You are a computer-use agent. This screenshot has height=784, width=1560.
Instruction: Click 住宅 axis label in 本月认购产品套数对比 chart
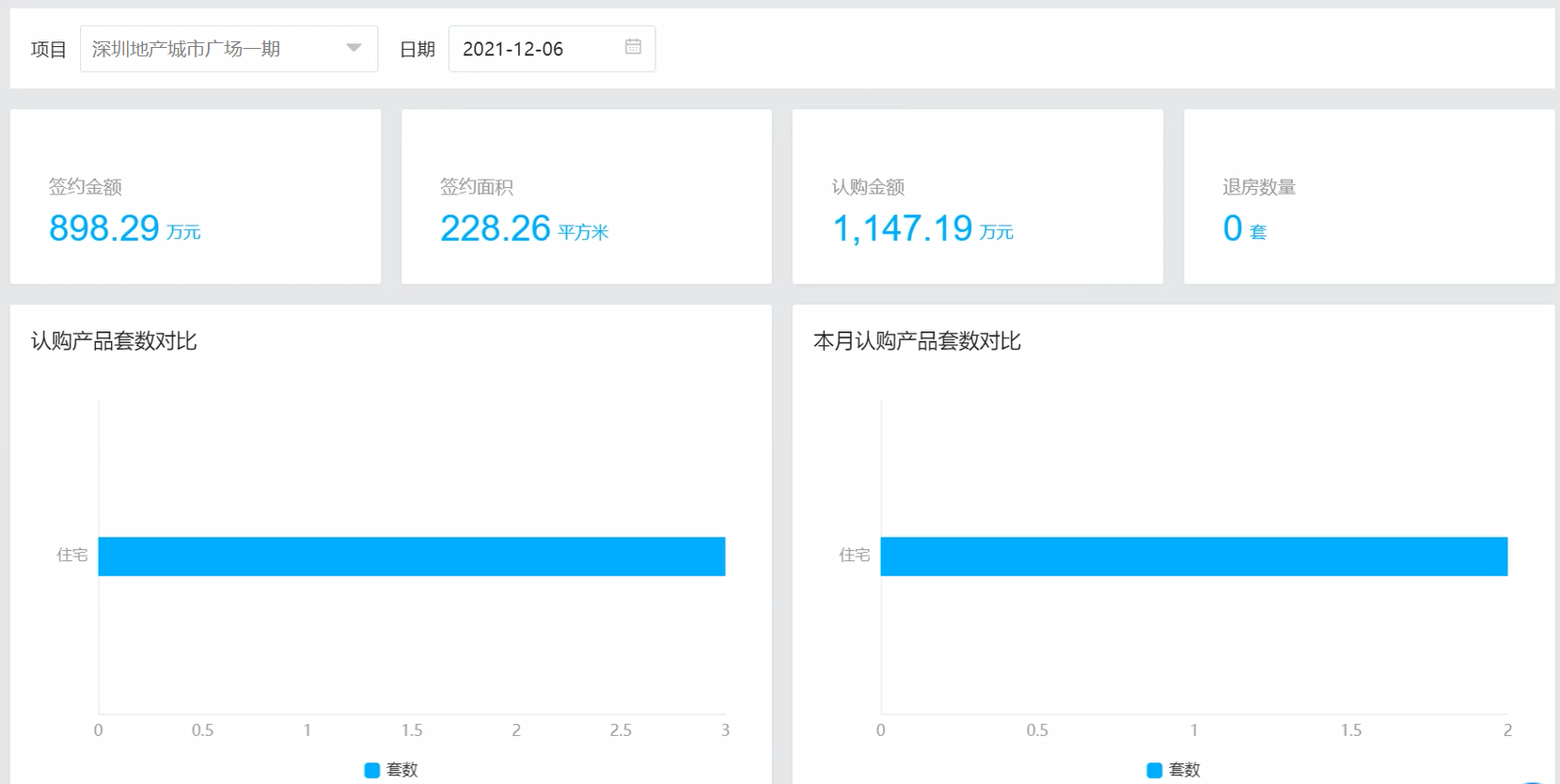pyautogui.click(x=854, y=556)
